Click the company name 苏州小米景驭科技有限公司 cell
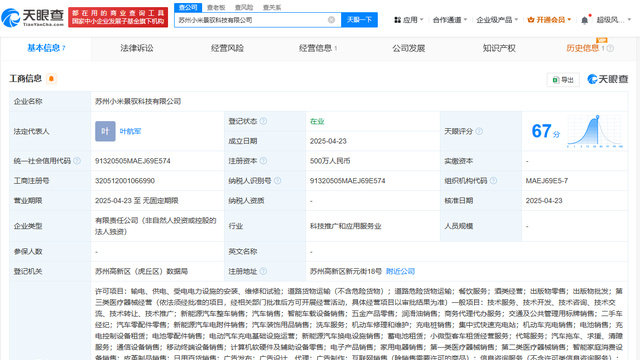The image size is (640, 360). tap(138, 101)
